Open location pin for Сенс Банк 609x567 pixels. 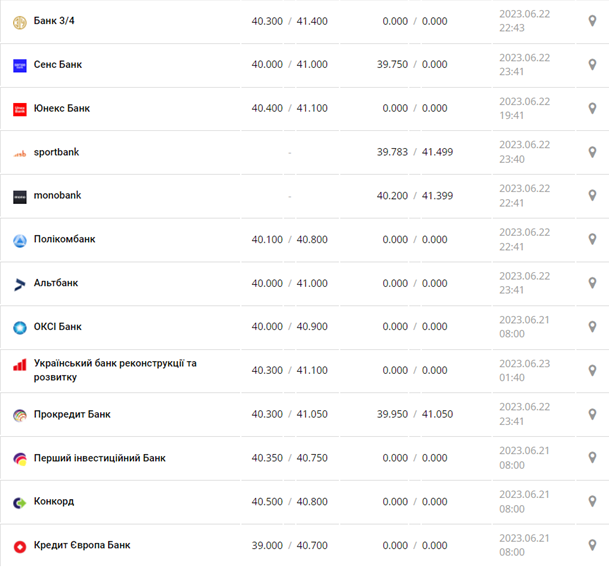[x=592, y=65]
